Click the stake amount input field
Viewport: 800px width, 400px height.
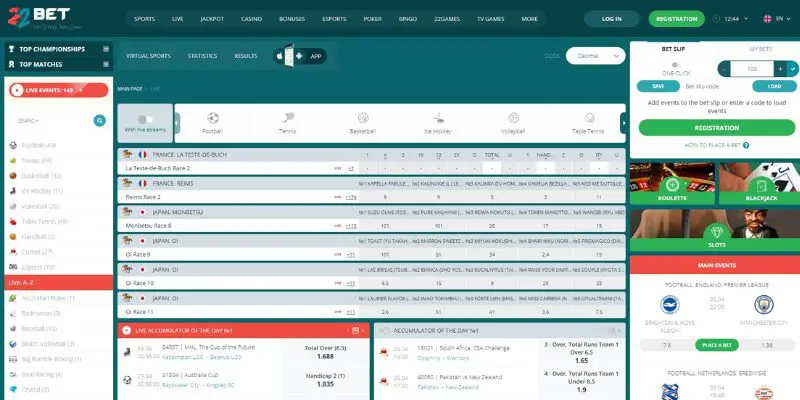[753, 68]
